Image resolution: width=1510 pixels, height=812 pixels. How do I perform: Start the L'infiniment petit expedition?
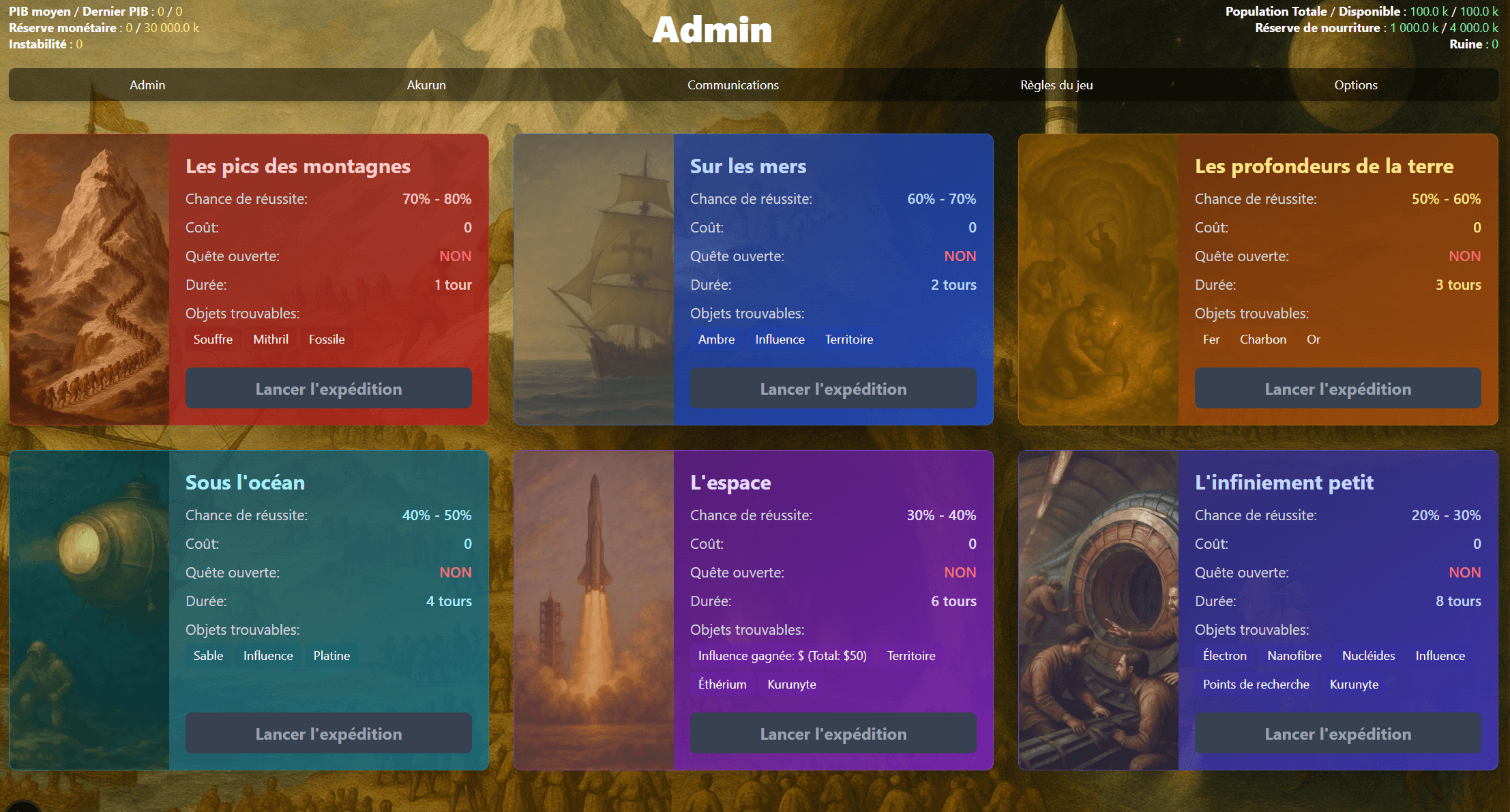tap(1337, 734)
